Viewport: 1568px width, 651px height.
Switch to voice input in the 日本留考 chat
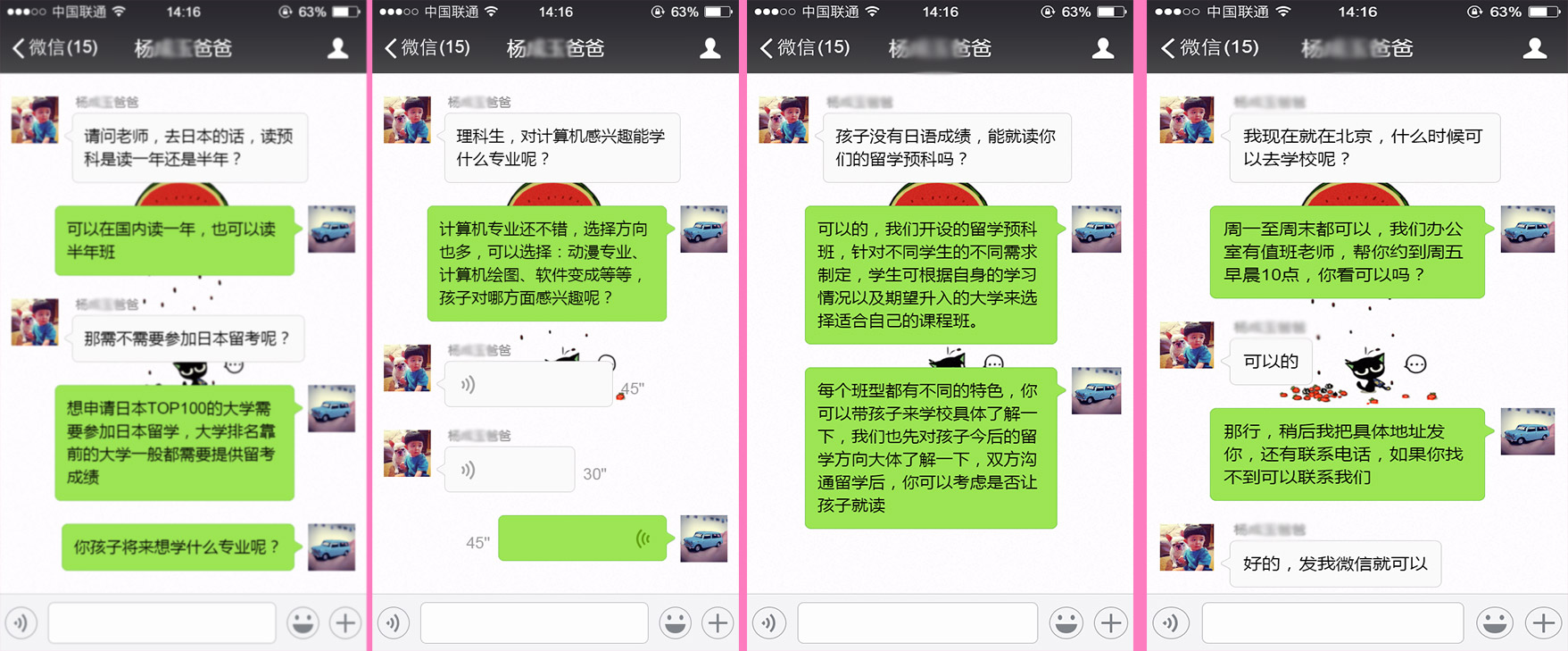[x=21, y=622]
